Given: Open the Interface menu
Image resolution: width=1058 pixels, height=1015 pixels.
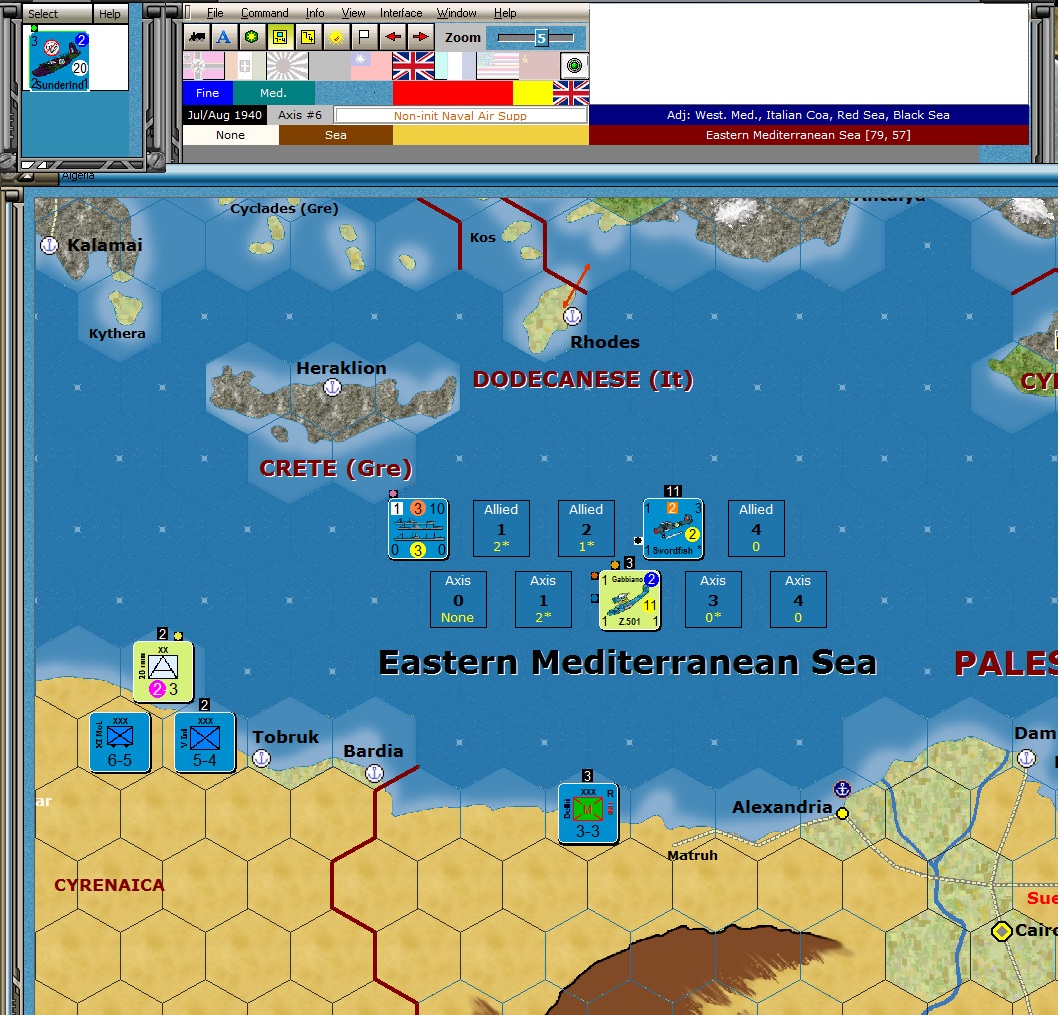Looking at the screenshot, I should click(x=401, y=13).
